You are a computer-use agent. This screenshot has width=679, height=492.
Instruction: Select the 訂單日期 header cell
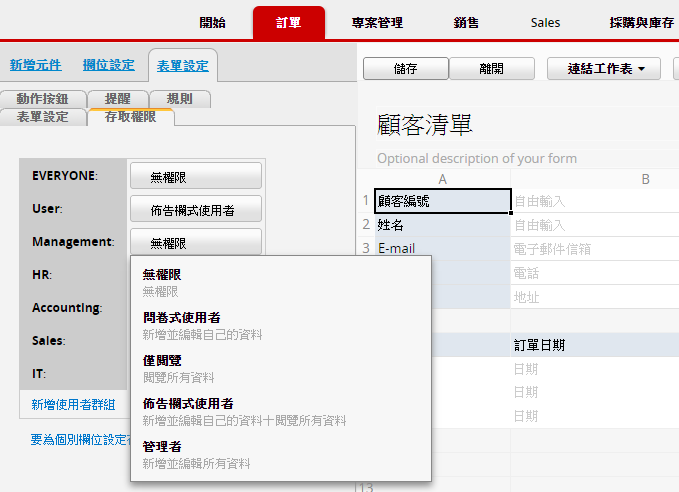click(595, 345)
